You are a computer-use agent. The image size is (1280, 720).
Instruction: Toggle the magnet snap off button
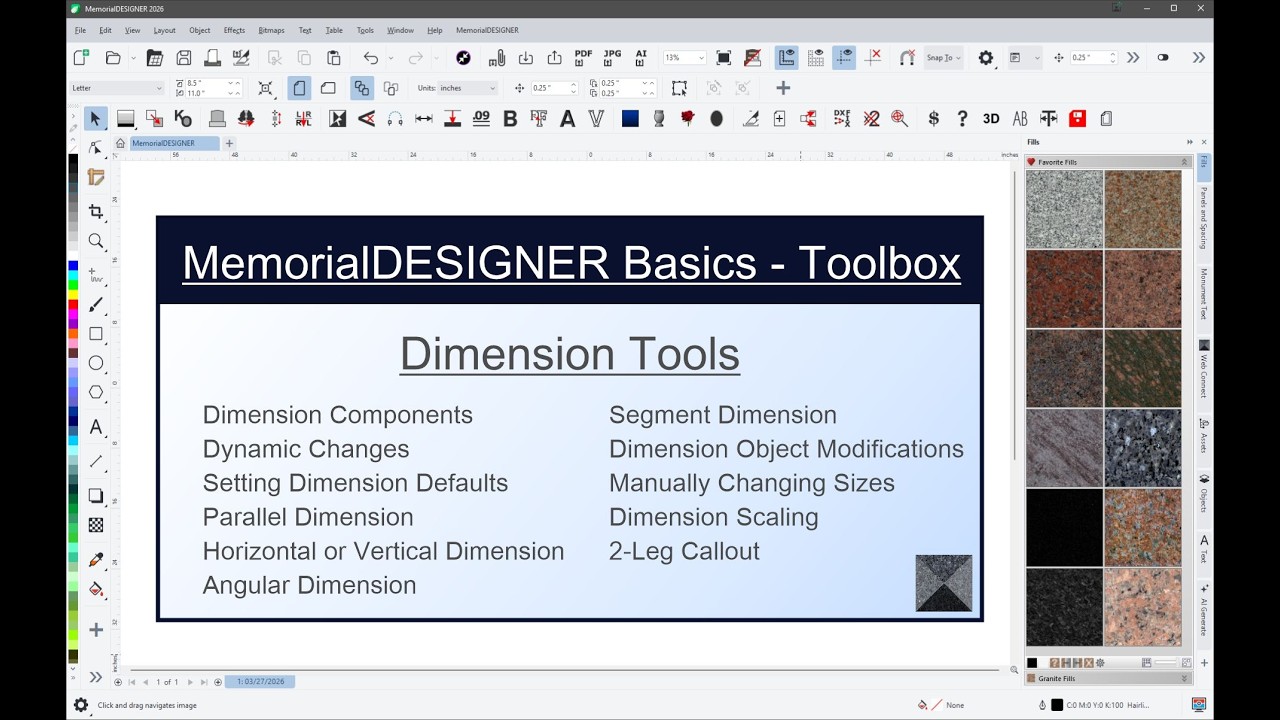(907, 58)
